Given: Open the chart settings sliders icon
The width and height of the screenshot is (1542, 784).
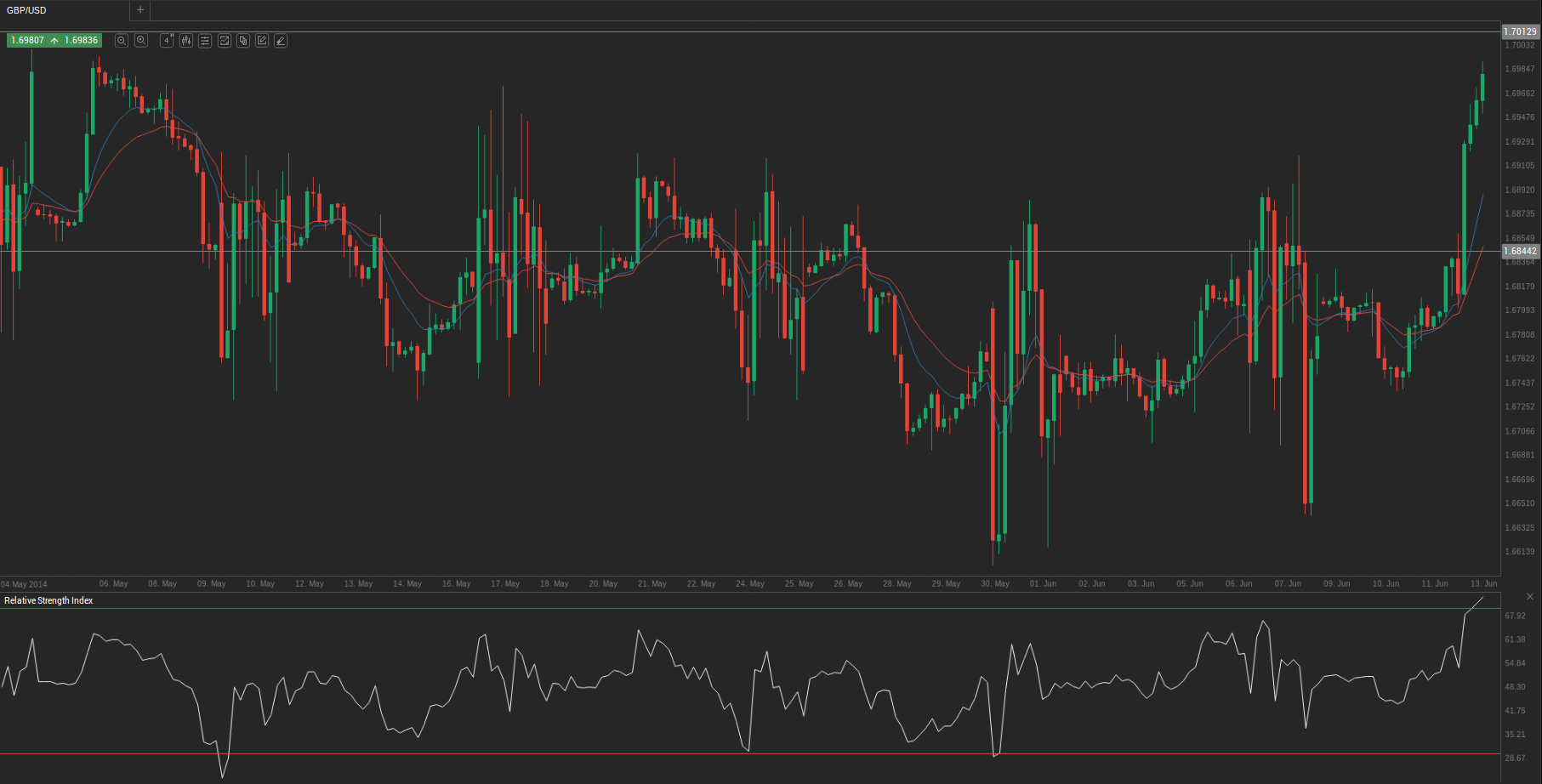Looking at the screenshot, I should click(205, 41).
